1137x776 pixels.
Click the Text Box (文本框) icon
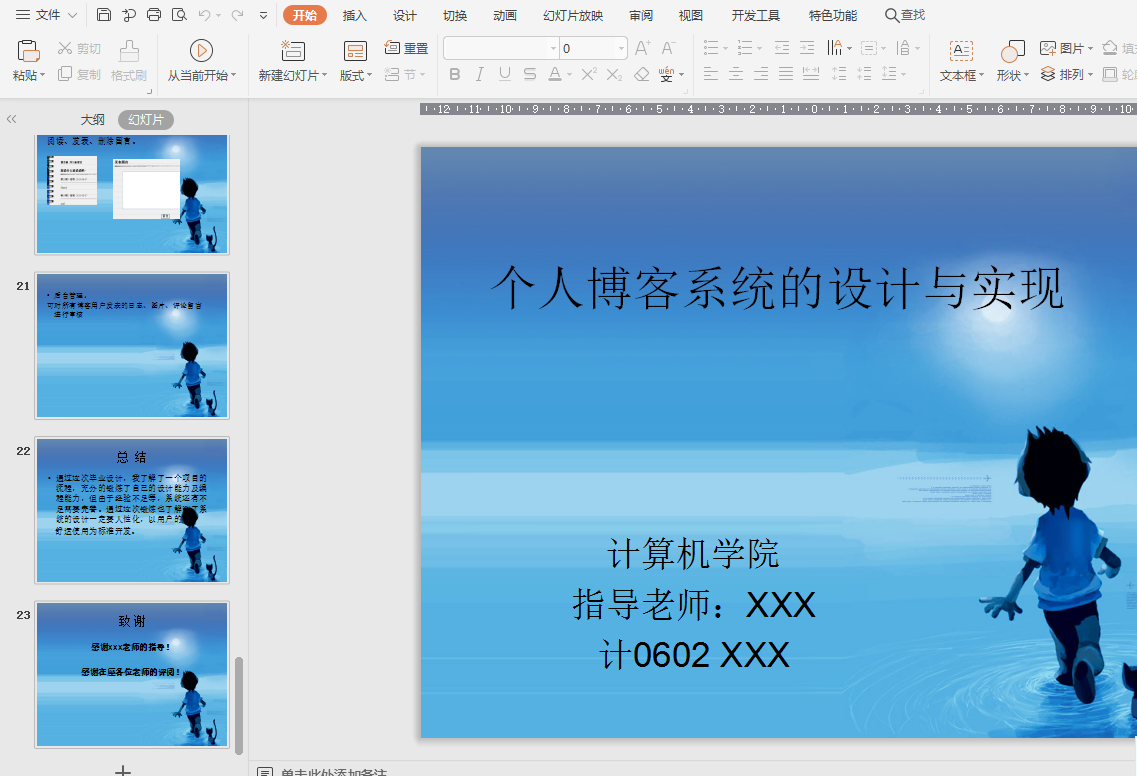pos(961,51)
